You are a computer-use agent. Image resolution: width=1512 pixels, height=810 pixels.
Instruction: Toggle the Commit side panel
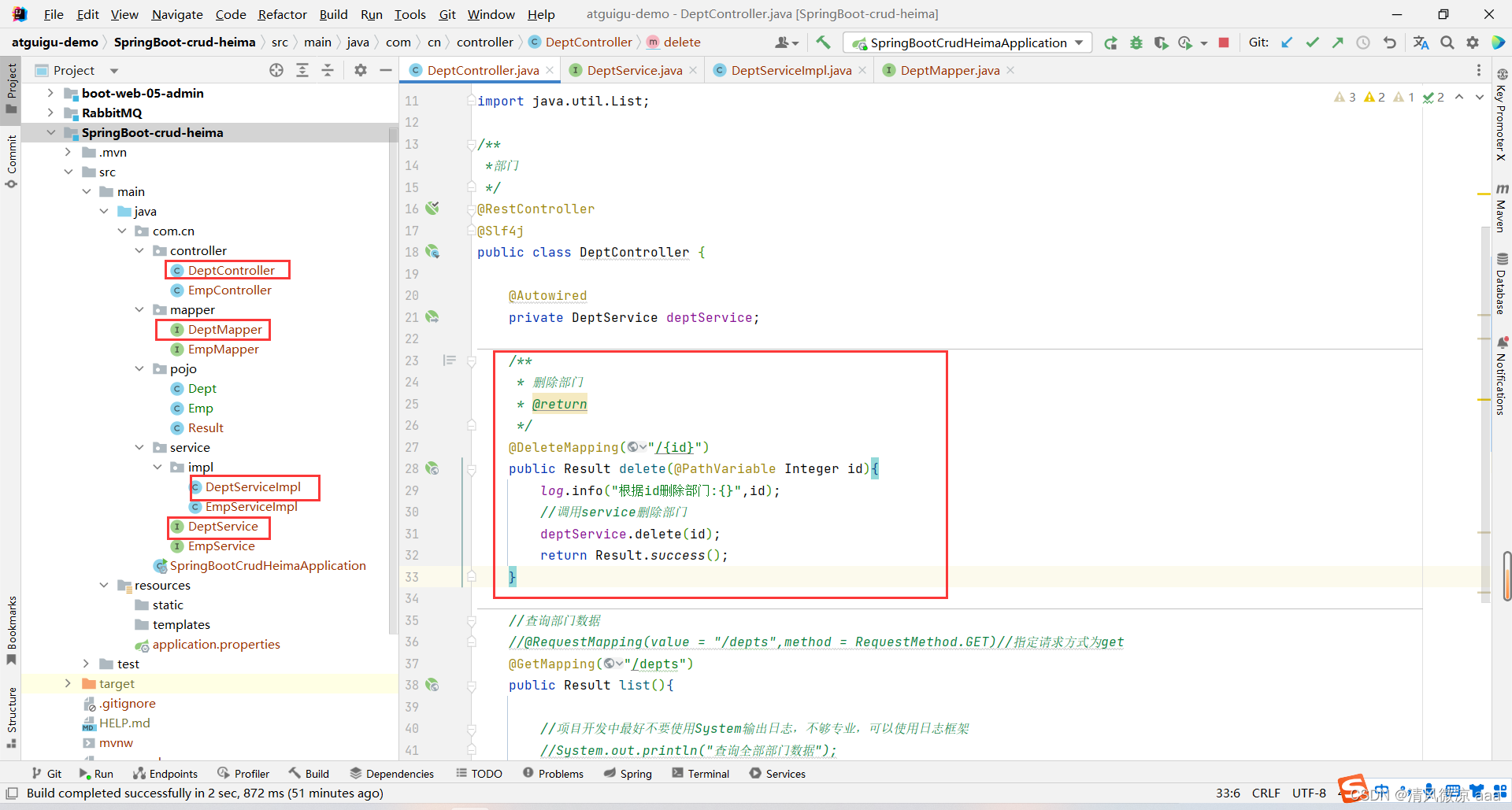coord(11,161)
